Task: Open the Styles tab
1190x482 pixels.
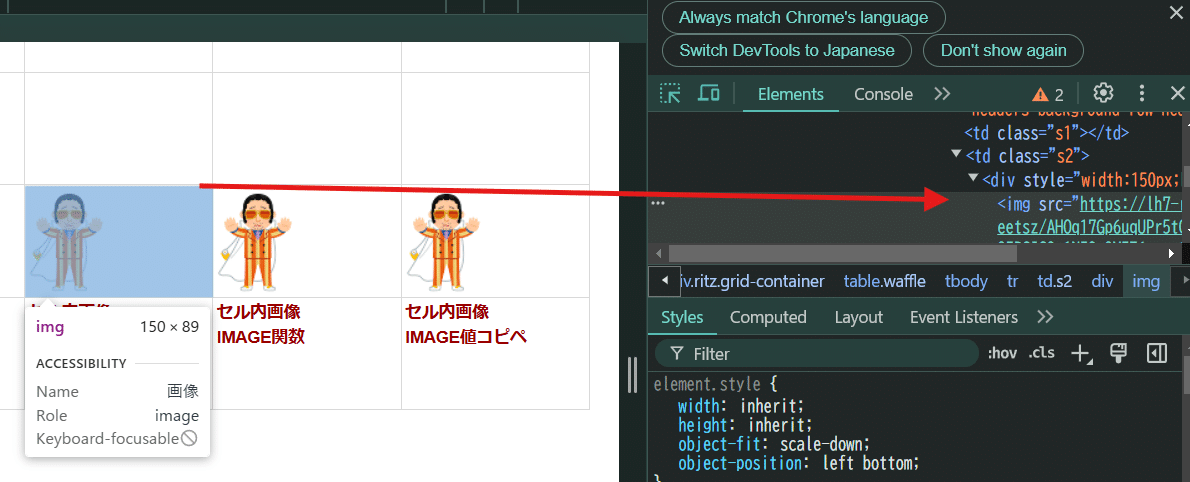Action: pos(682,317)
